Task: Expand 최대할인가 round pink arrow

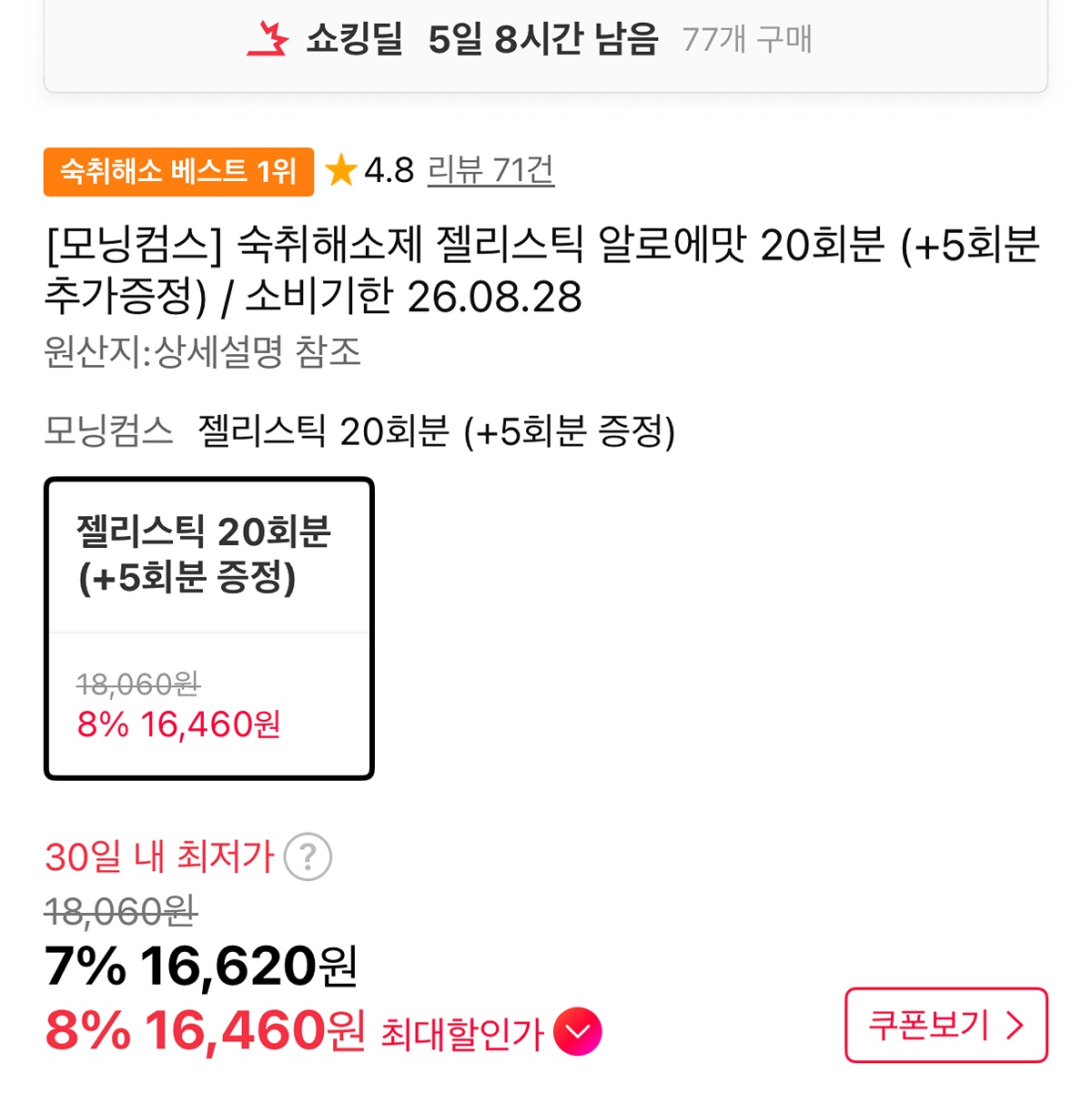Action: [578, 1032]
